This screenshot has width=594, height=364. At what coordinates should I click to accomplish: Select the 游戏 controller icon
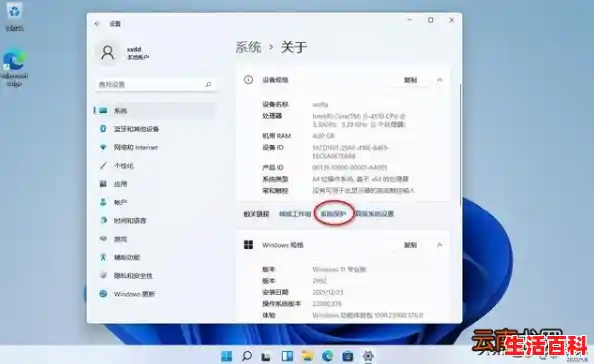click(103, 239)
